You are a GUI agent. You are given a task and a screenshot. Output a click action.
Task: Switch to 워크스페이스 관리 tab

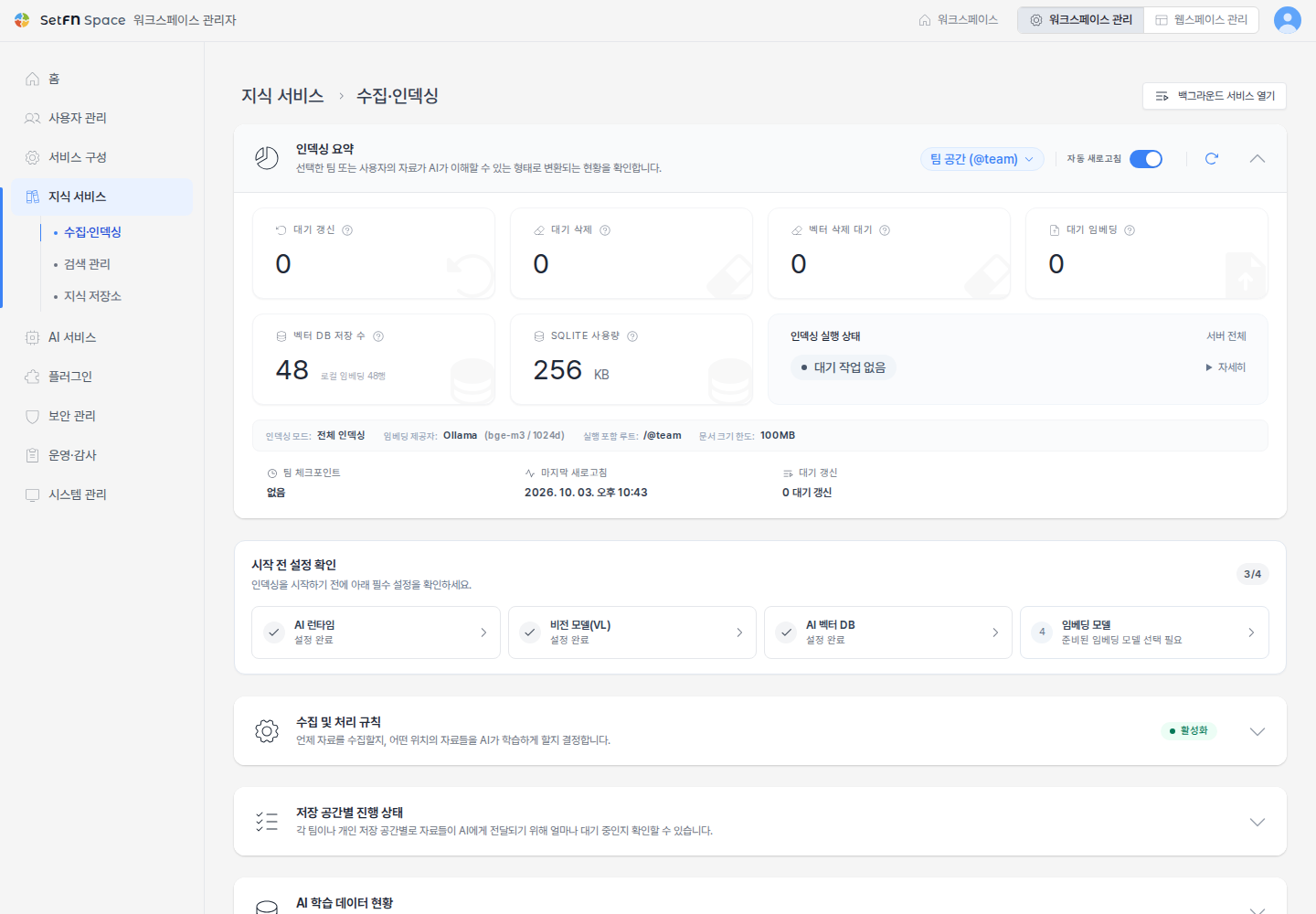point(1081,20)
